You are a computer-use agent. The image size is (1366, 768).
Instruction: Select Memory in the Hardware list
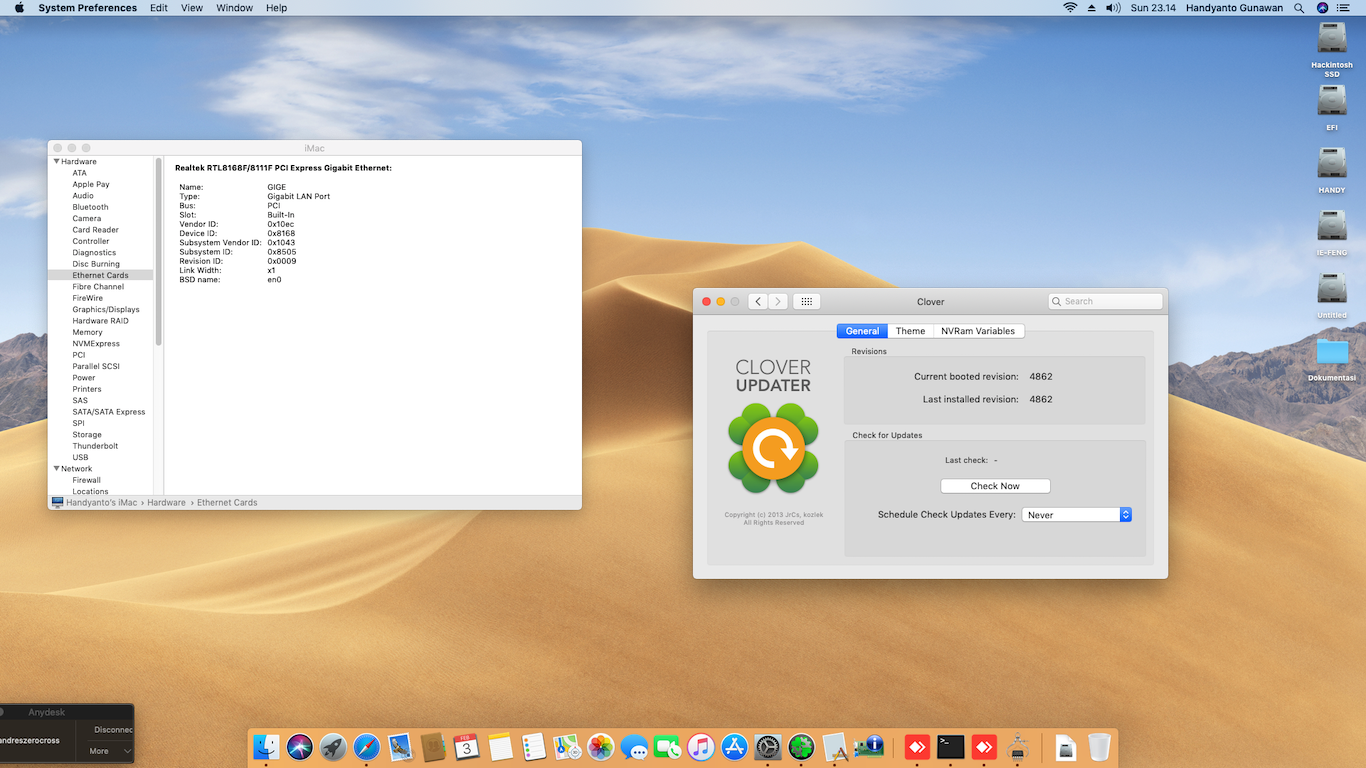(87, 332)
